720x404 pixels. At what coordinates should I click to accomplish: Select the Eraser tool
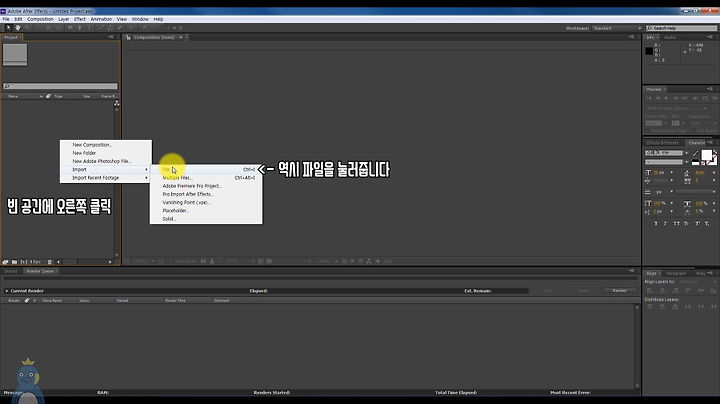(x=120, y=28)
